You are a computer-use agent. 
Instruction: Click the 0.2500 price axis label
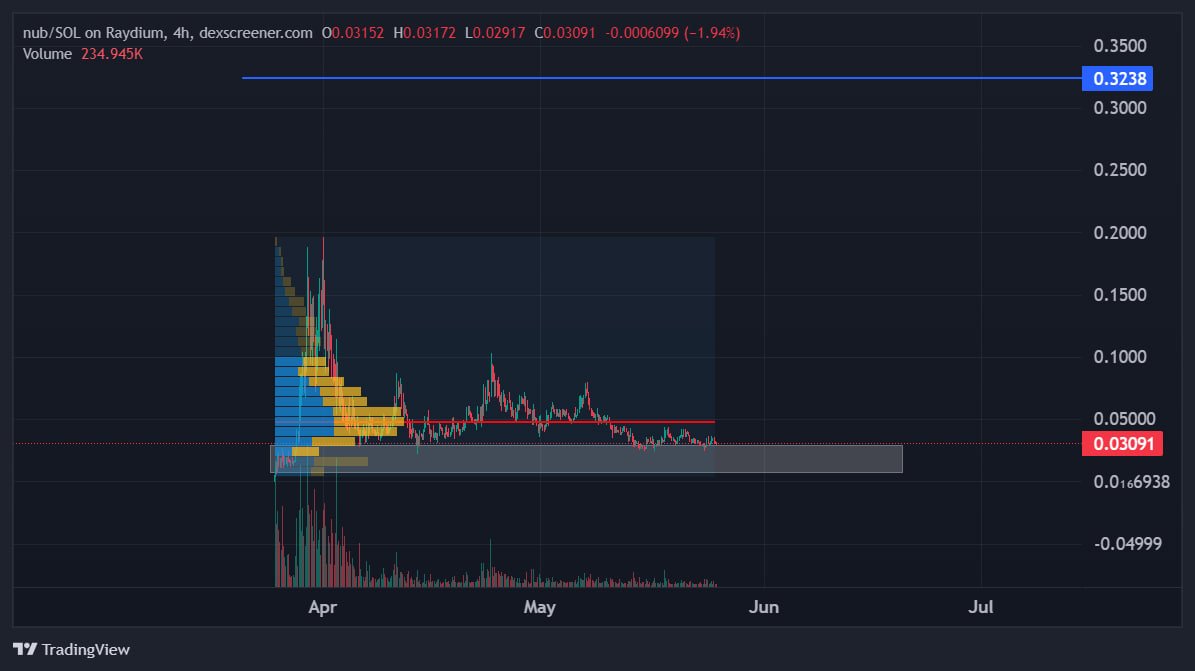[x=1120, y=170]
